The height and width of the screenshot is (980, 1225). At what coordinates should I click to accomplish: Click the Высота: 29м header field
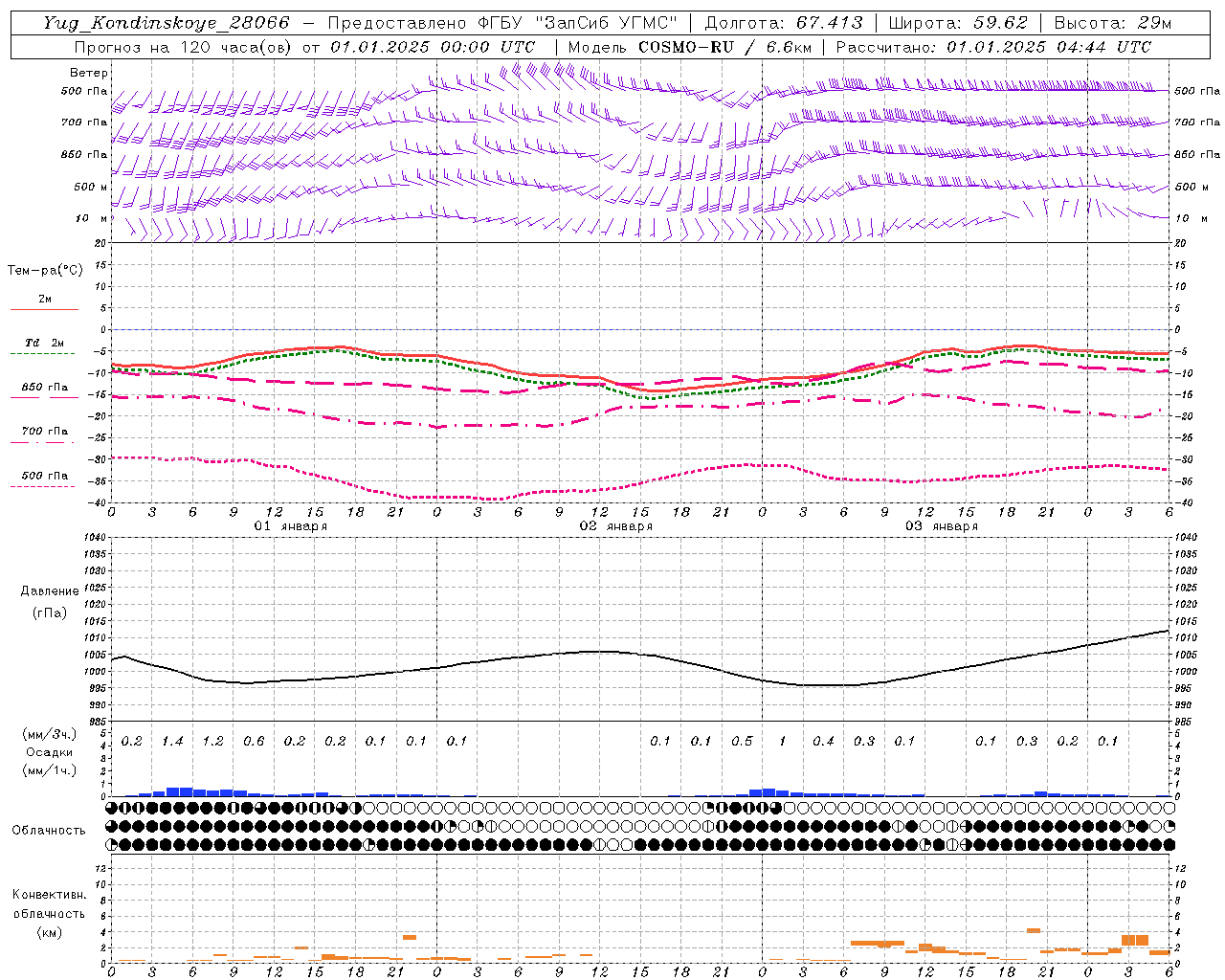coord(1112,23)
